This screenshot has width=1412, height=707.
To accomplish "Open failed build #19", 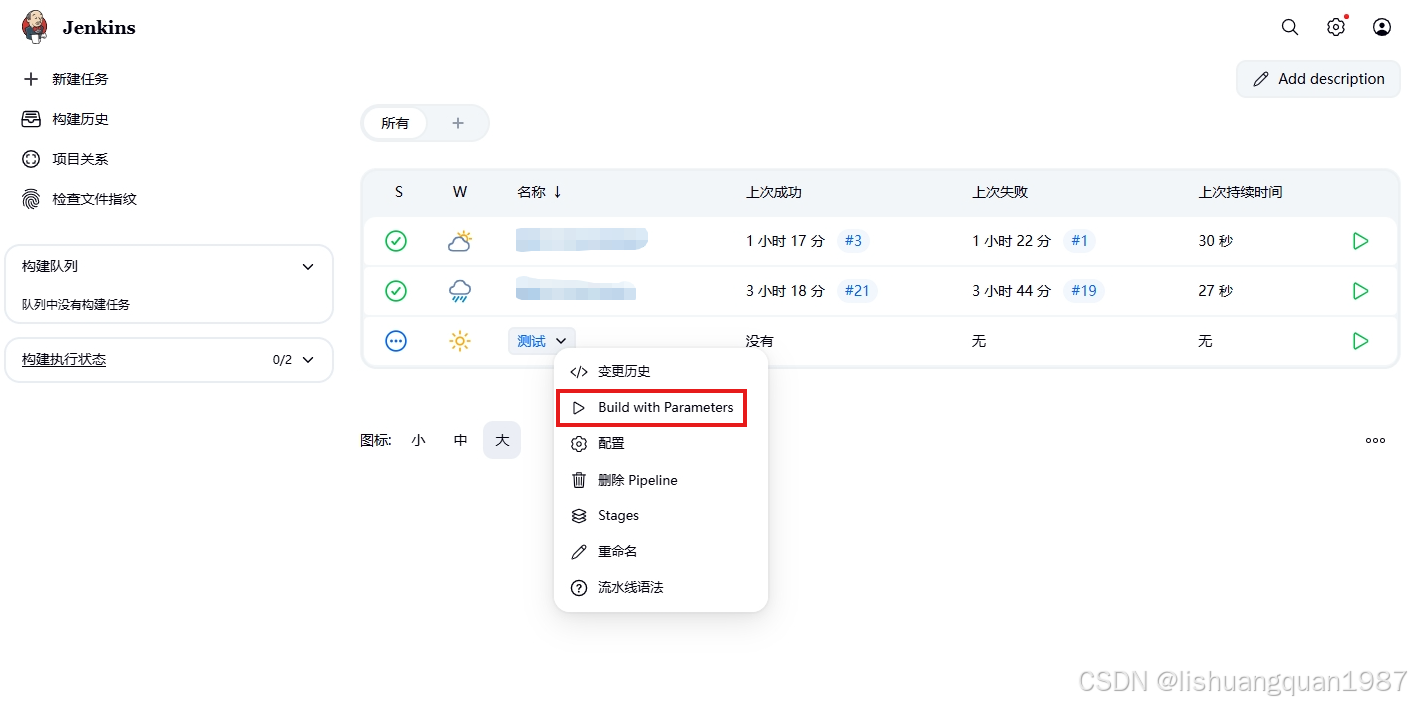I will coord(1083,291).
